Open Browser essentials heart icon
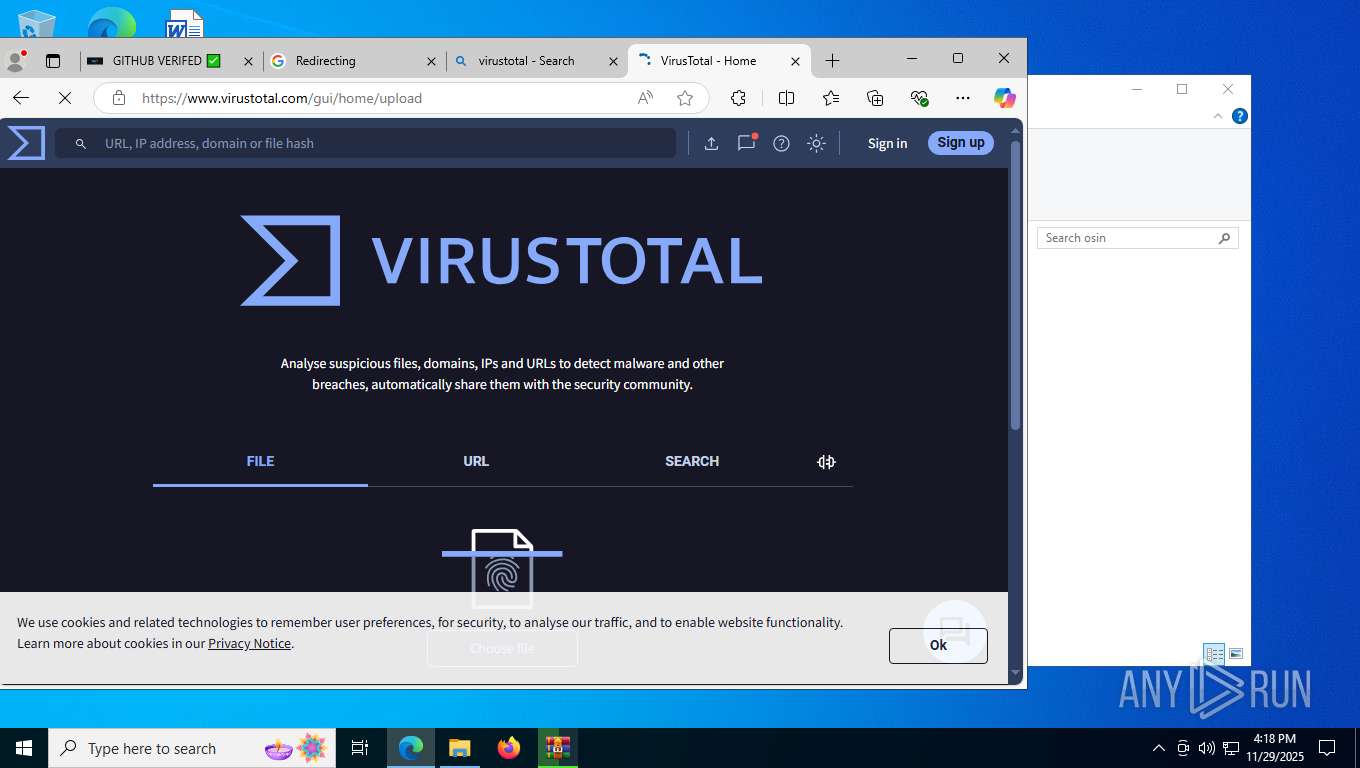Image resolution: width=1360 pixels, height=768 pixels. (x=919, y=98)
